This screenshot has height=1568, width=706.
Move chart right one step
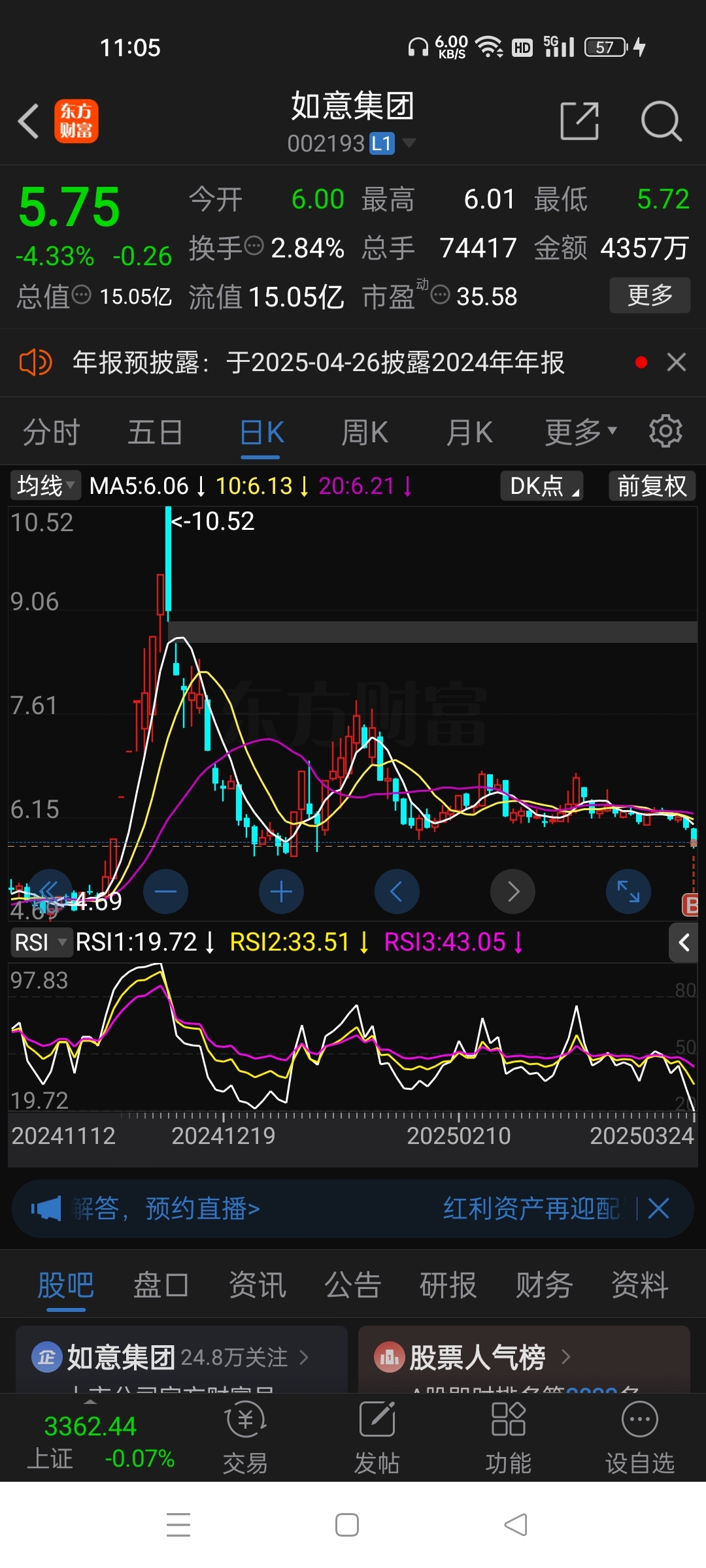coord(513,891)
